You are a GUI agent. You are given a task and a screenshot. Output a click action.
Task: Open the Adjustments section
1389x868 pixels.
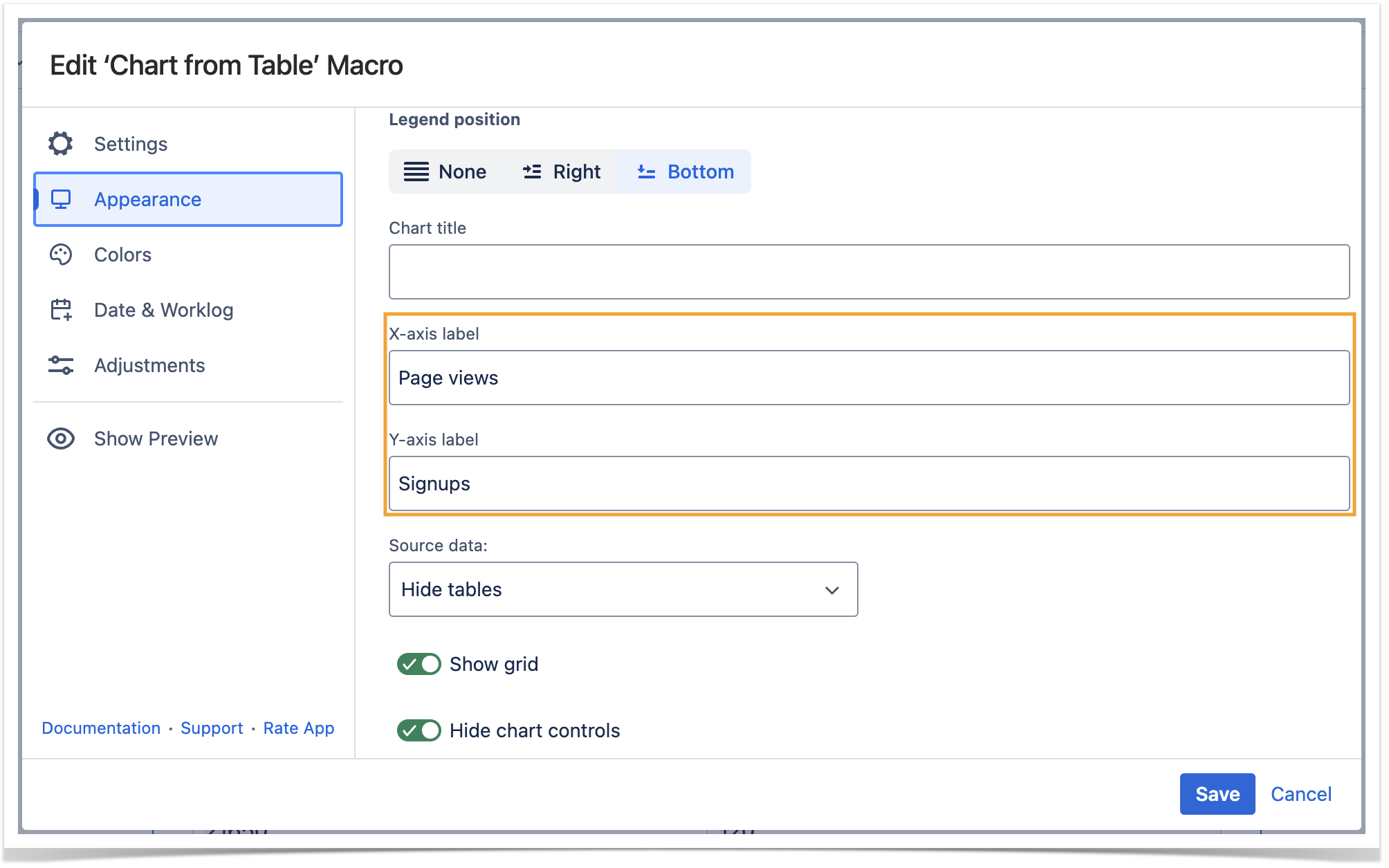pos(149,365)
